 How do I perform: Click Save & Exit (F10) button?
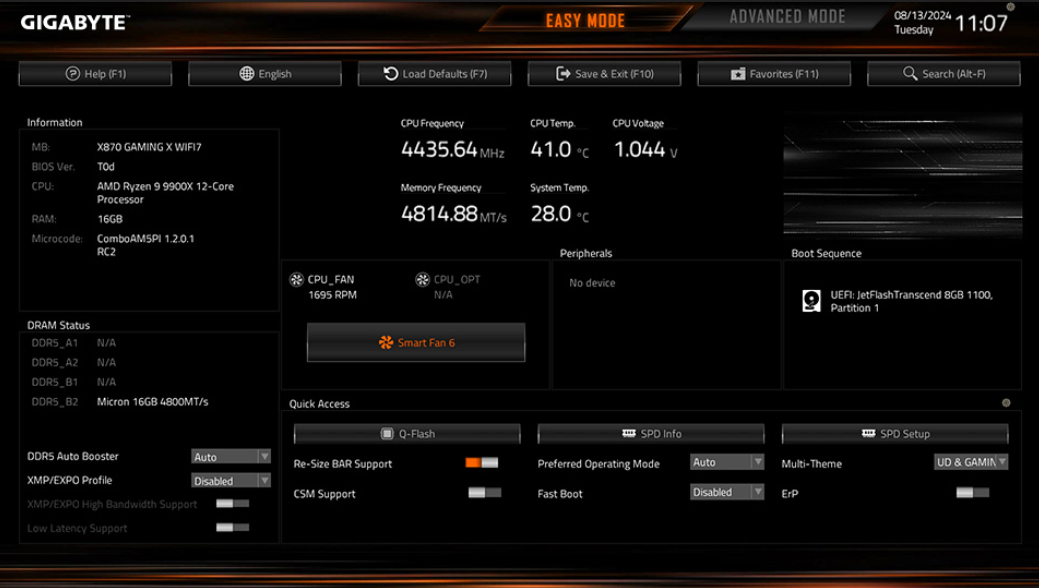pyautogui.click(x=604, y=74)
